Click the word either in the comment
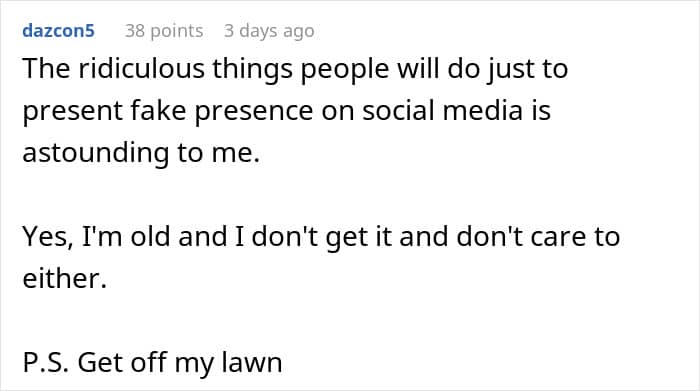The image size is (700, 391). [65, 279]
